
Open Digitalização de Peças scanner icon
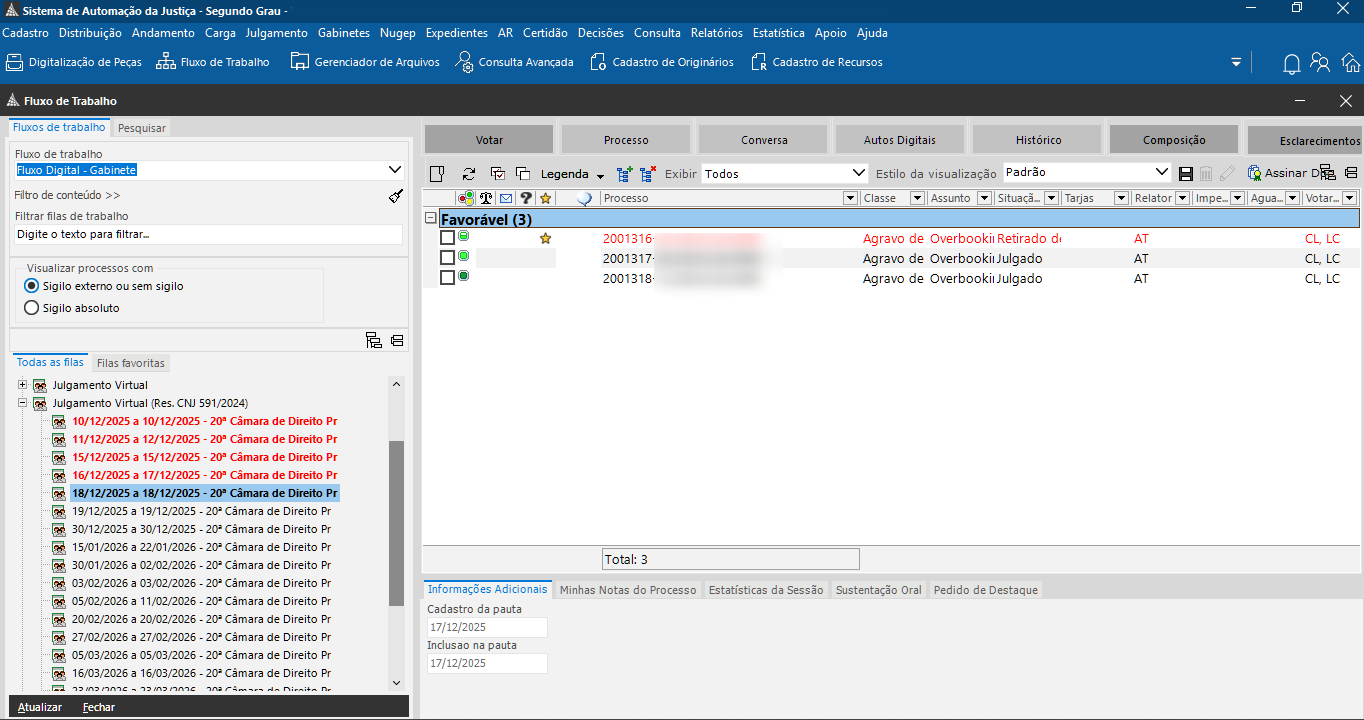tap(14, 62)
